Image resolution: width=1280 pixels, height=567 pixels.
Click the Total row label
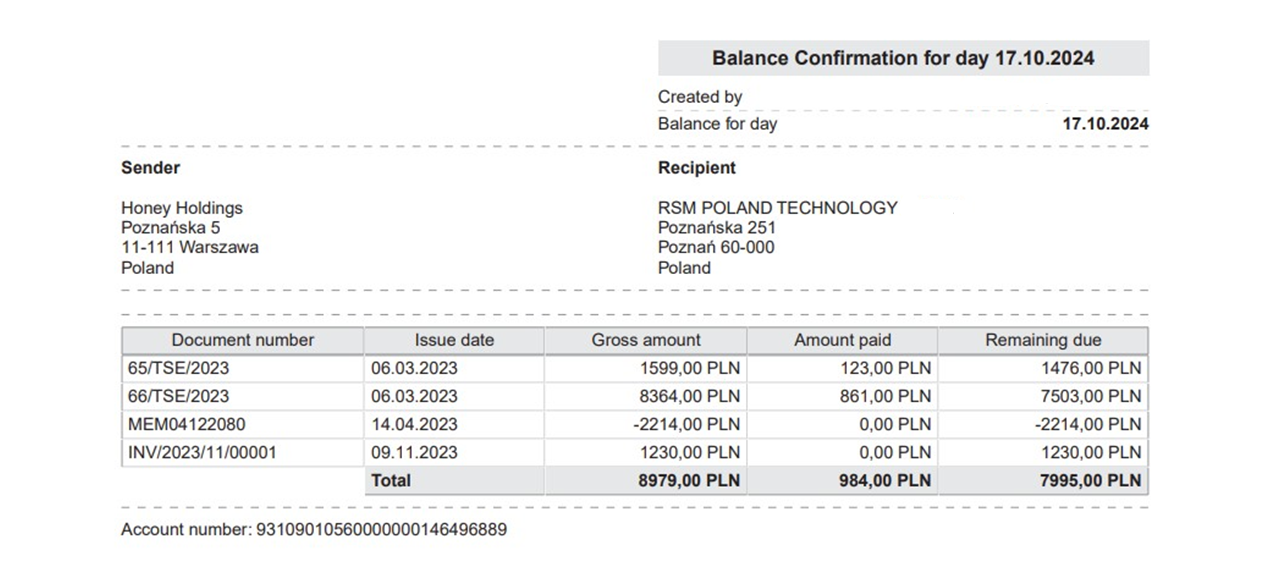pyautogui.click(x=391, y=480)
